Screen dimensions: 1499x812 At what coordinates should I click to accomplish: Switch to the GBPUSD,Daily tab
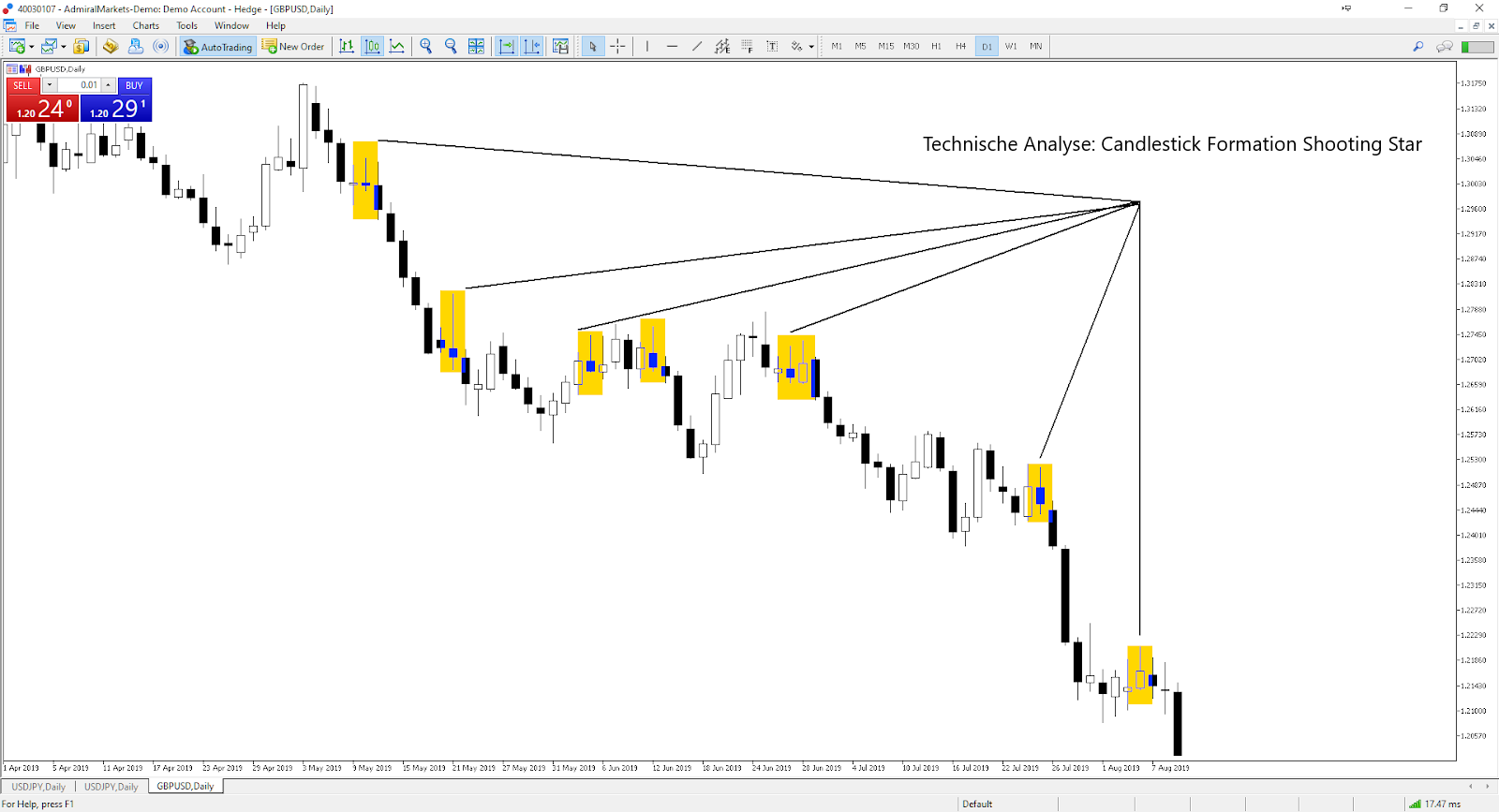tap(186, 787)
